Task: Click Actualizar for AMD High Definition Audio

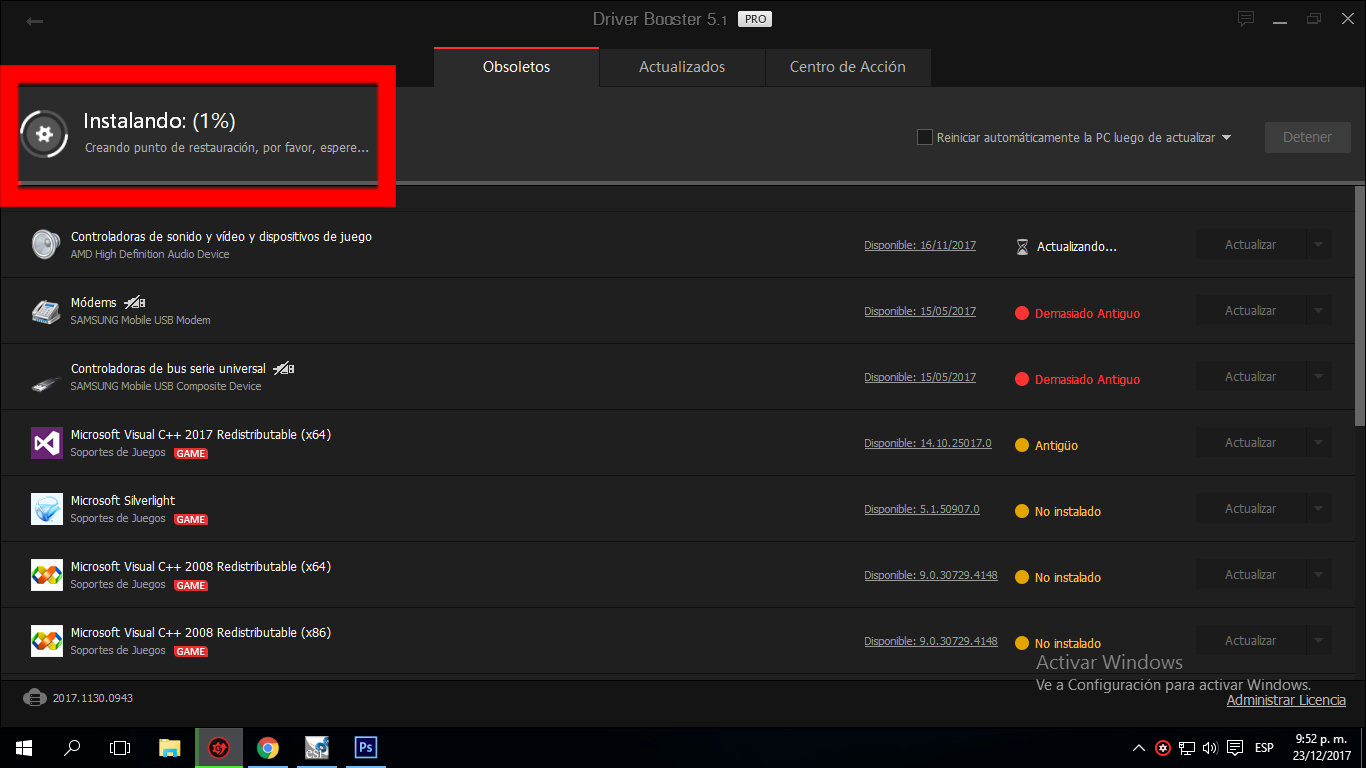Action: (1251, 245)
